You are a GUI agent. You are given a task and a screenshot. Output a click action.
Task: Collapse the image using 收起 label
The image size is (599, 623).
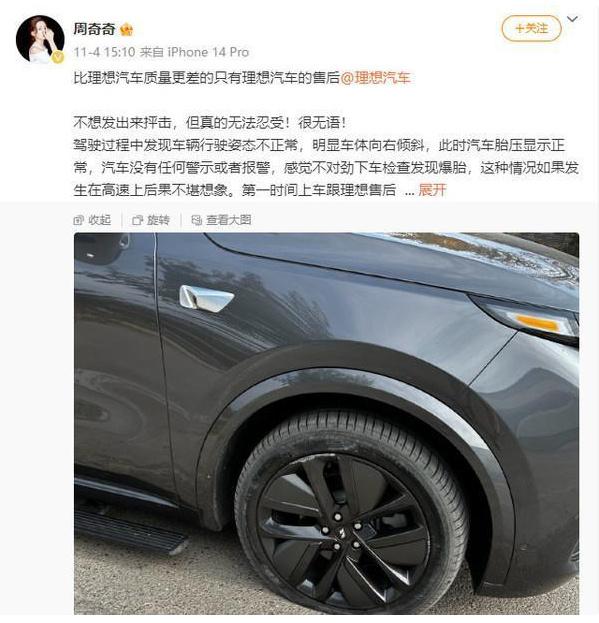[x=99, y=220]
